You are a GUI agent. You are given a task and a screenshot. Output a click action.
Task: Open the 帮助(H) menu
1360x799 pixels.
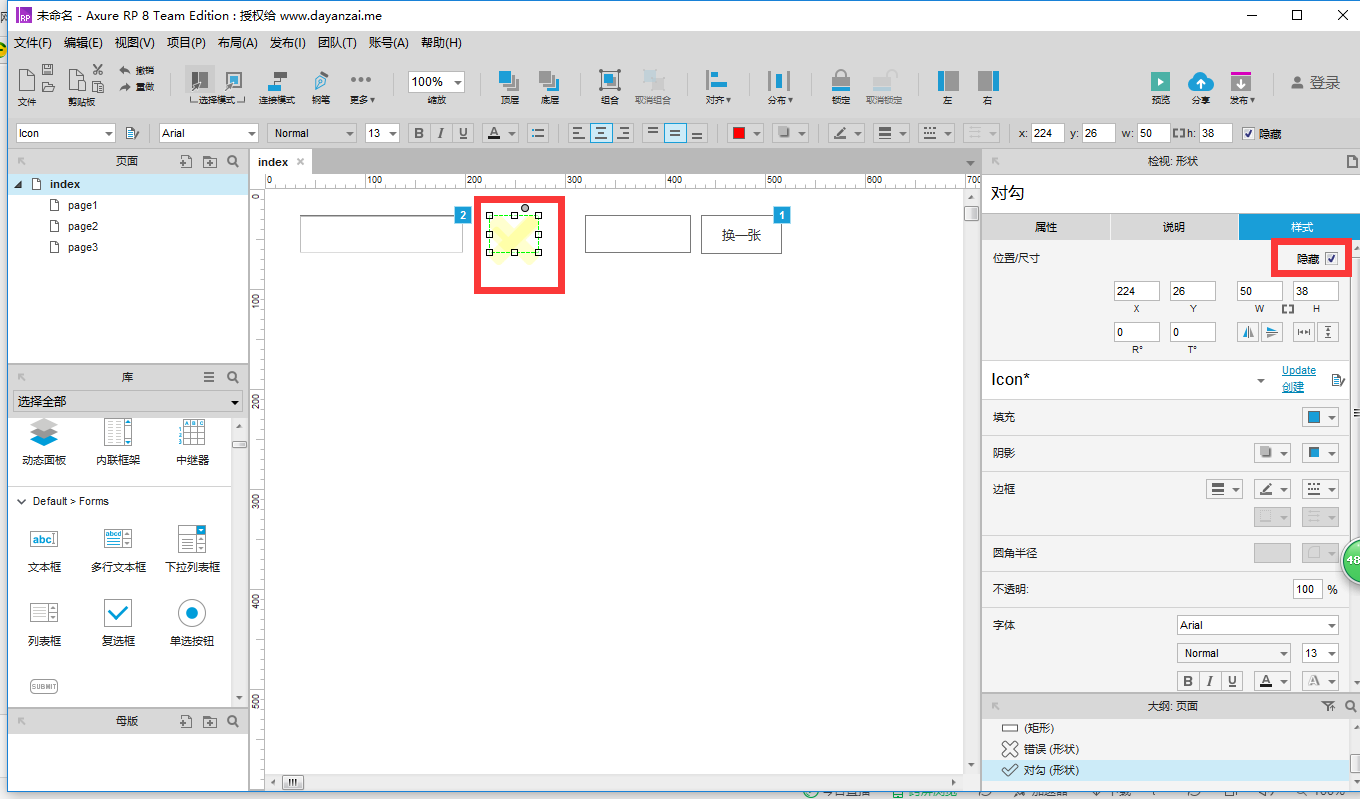click(441, 43)
